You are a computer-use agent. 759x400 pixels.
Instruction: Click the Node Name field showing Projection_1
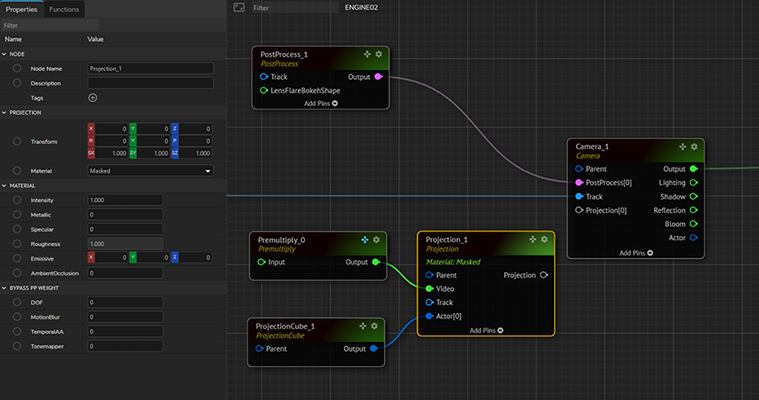(x=150, y=69)
